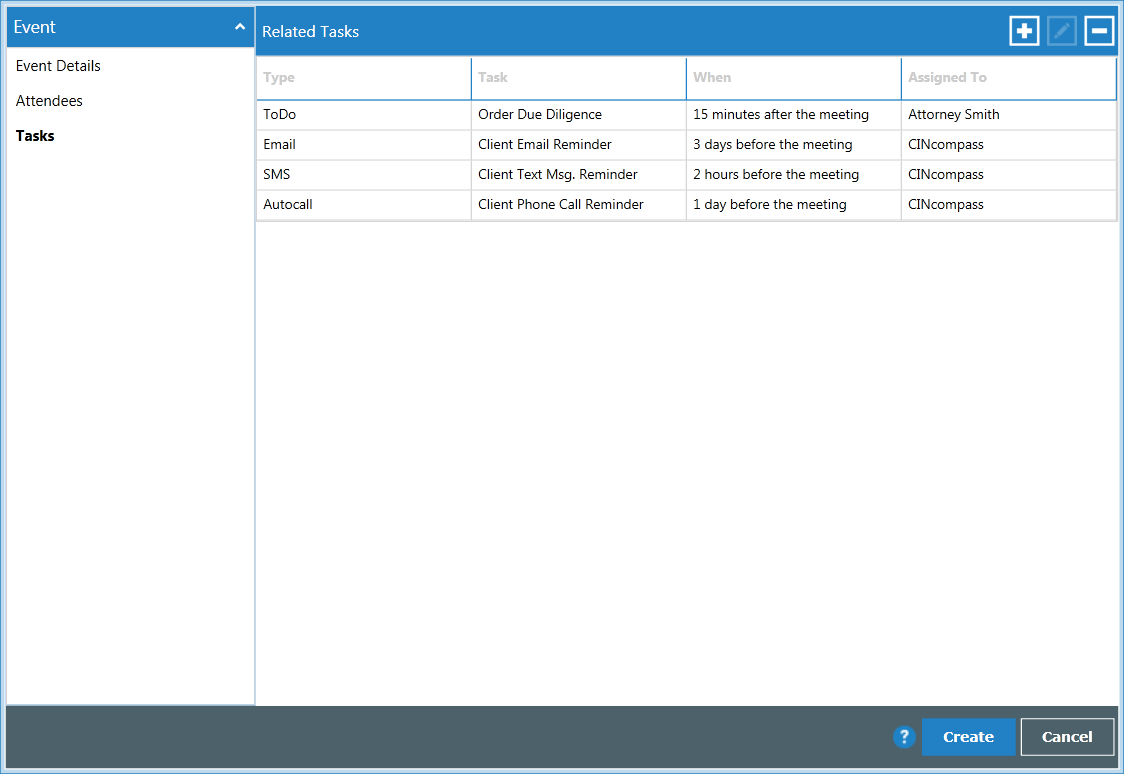Select the Client Email Reminder row

coord(544,144)
